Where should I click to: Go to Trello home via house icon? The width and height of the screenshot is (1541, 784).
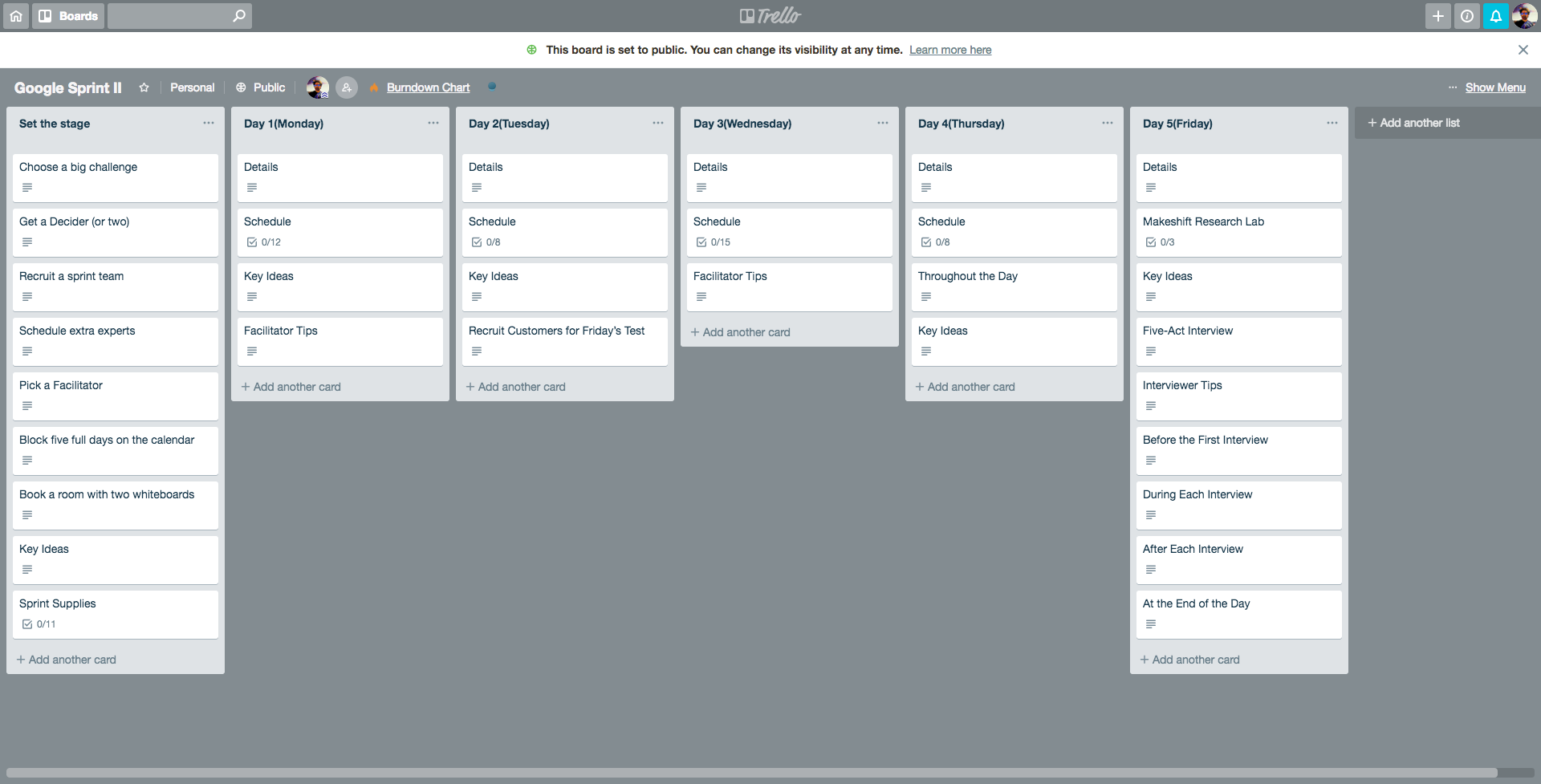(x=16, y=16)
